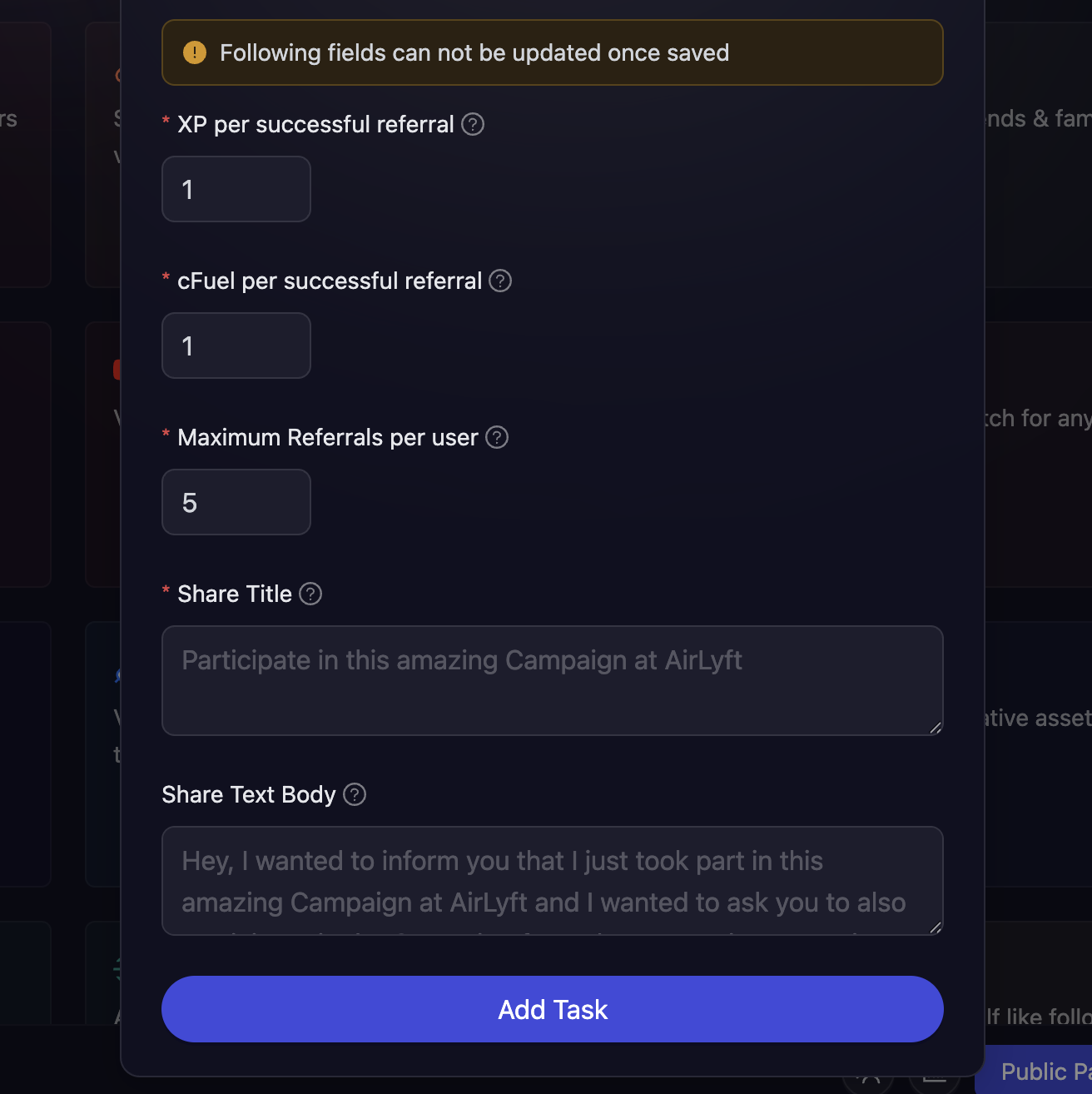1092x1094 pixels.
Task: Click the XP input field showing 1
Action: [236, 189]
